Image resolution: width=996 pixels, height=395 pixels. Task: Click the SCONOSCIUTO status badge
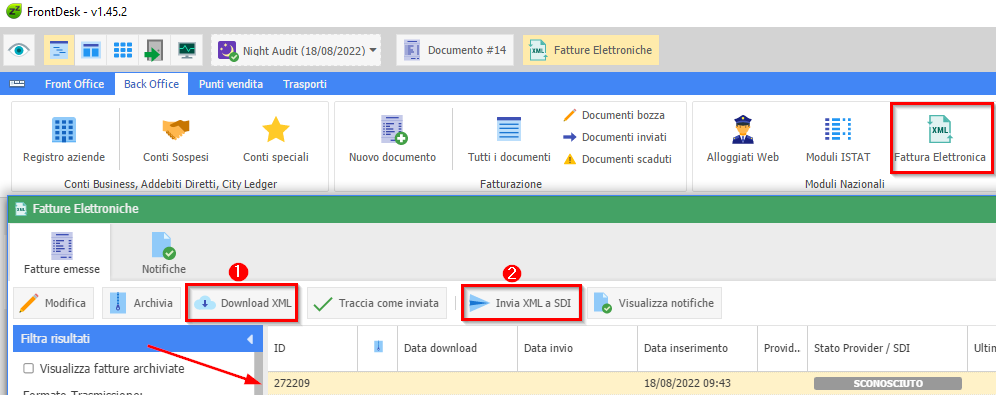[x=888, y=384]
